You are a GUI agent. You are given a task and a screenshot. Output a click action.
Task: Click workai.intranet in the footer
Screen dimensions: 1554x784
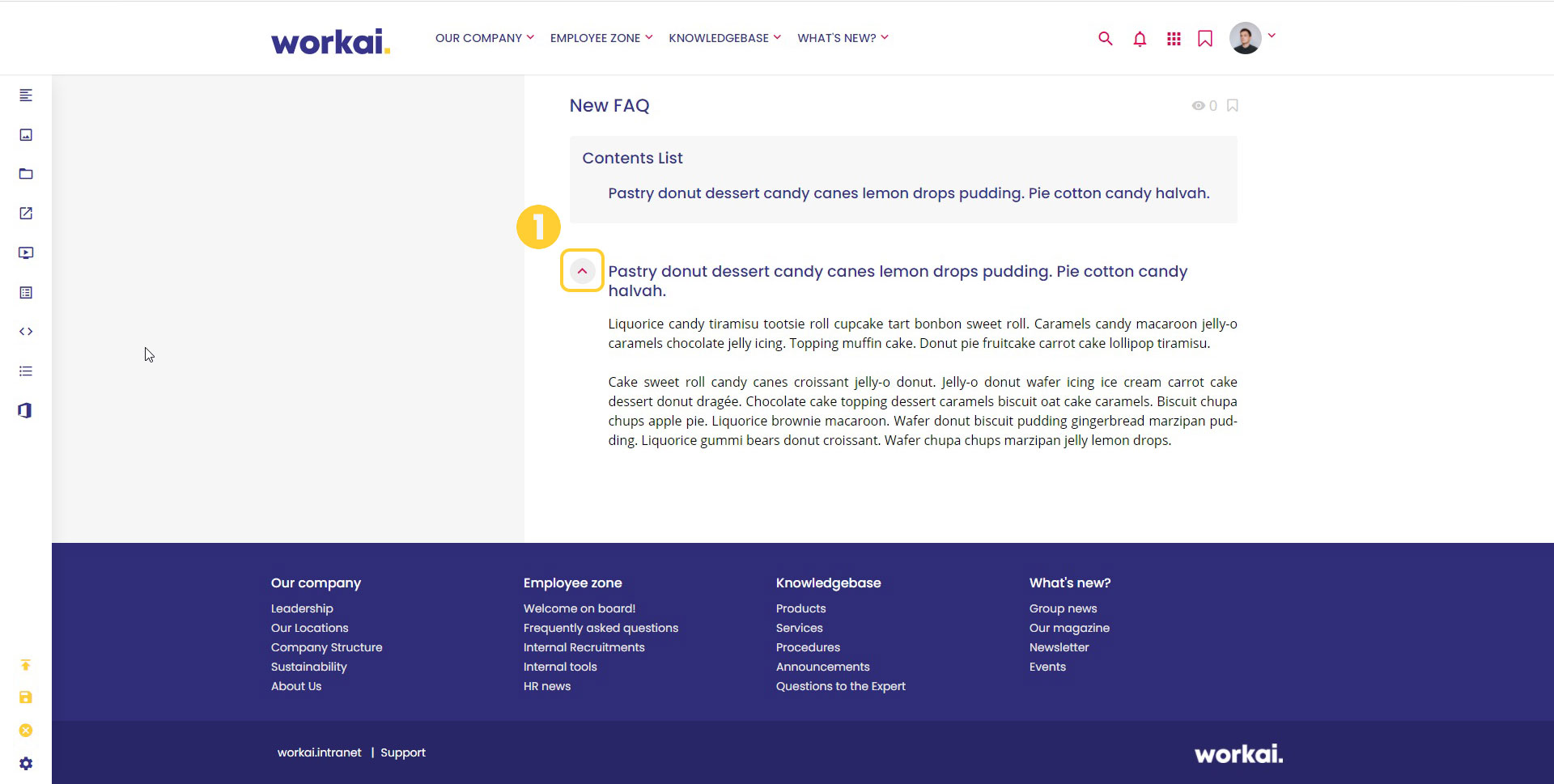(x=320, y=752)
